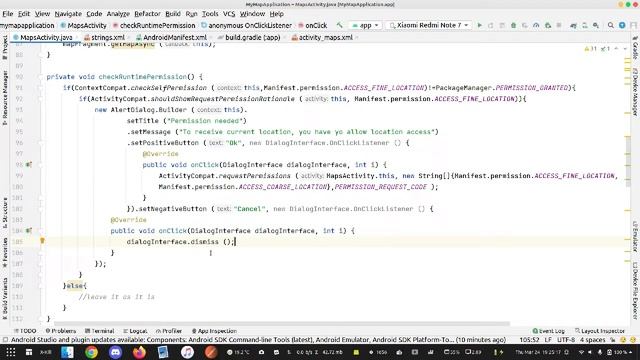Click the Stop button in the toolbar

point(559,25)
